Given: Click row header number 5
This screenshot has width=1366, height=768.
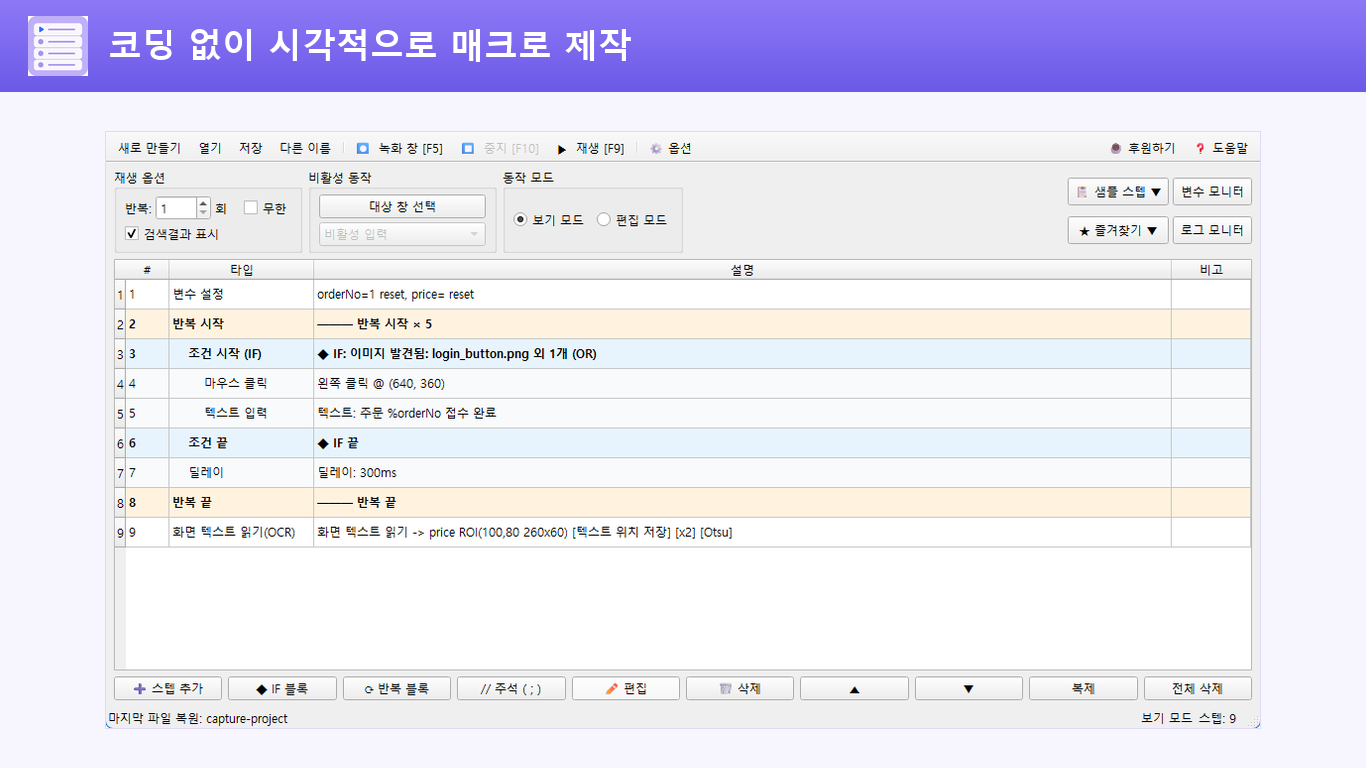Looking at the screenshot, I should pyautogui.click(x=120, y=413).
